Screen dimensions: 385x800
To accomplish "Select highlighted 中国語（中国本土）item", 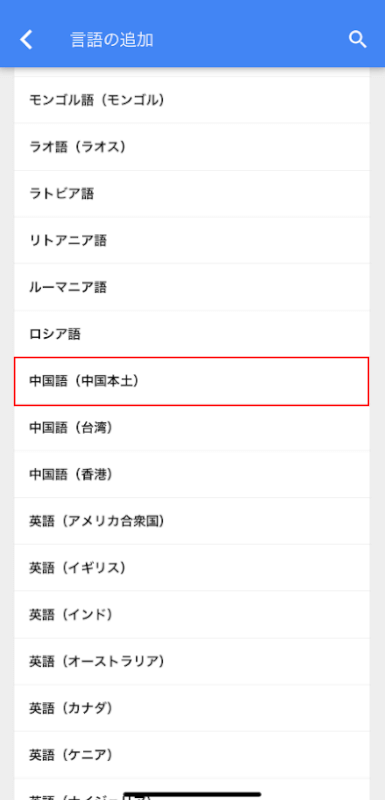I will tap(192, 381).
